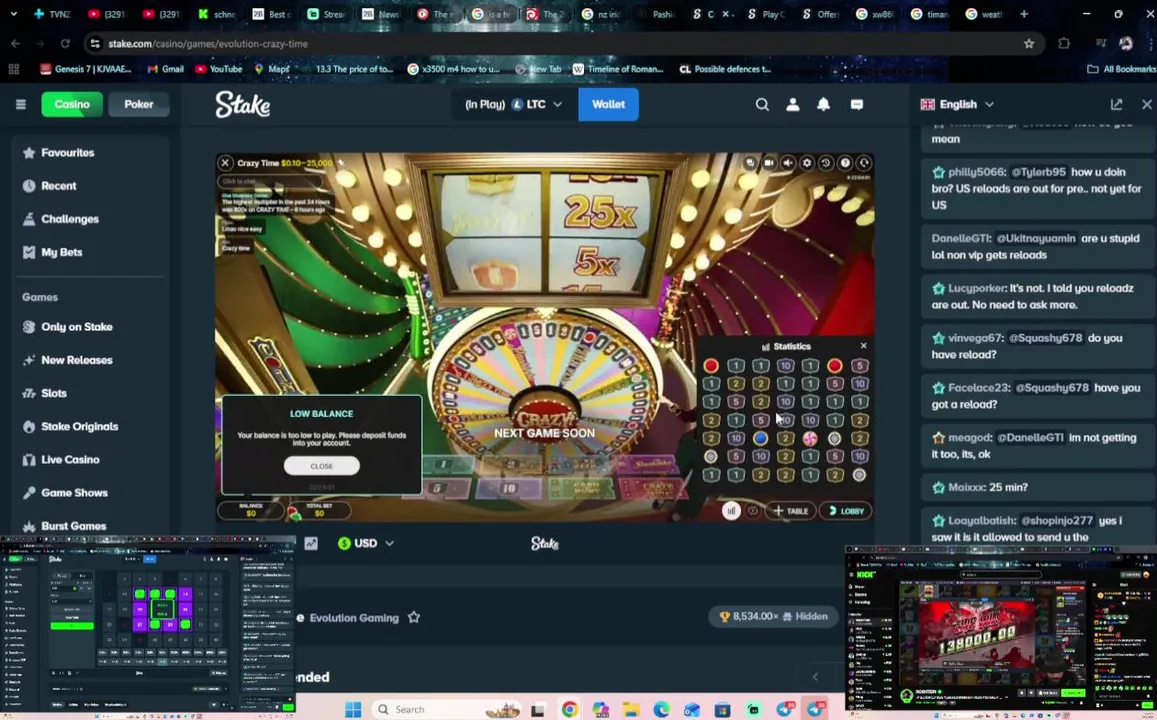Open the YouTube bookmark
Screen dimensions: 1157x720
(x=218, y=69)
